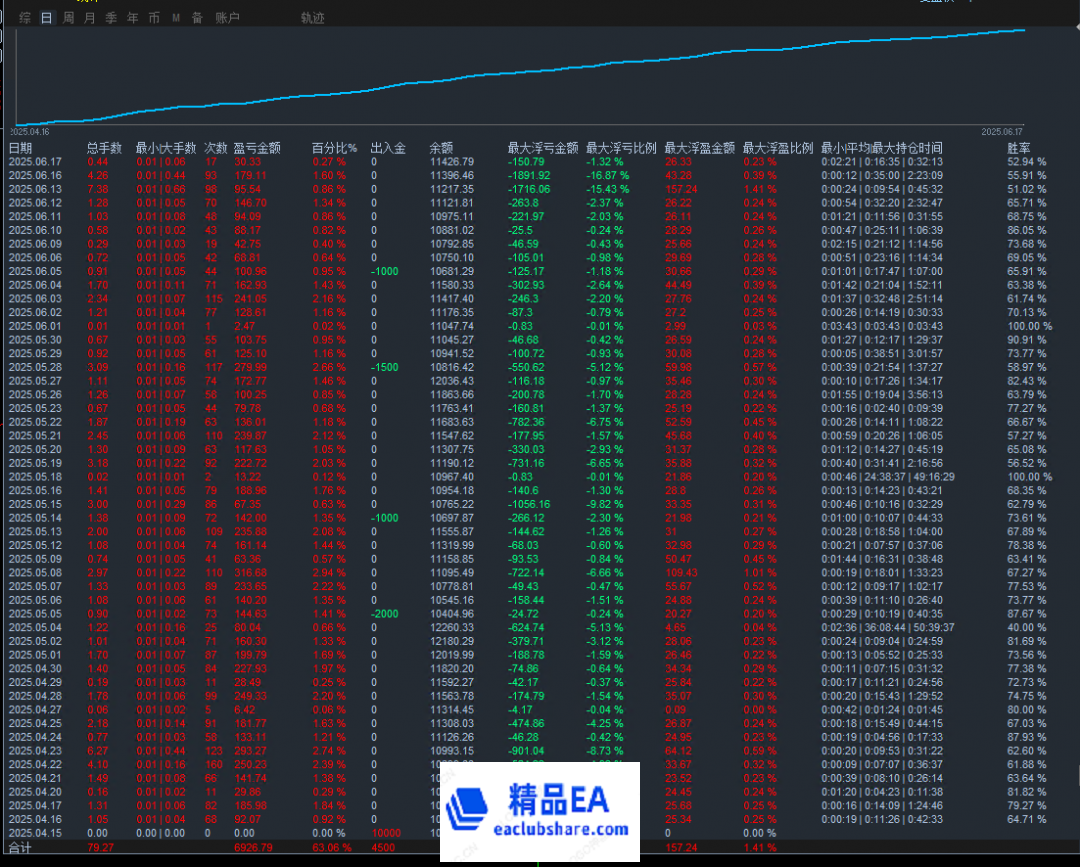
Task: Select the 月 (monthly) period tab
Action: 90,18
